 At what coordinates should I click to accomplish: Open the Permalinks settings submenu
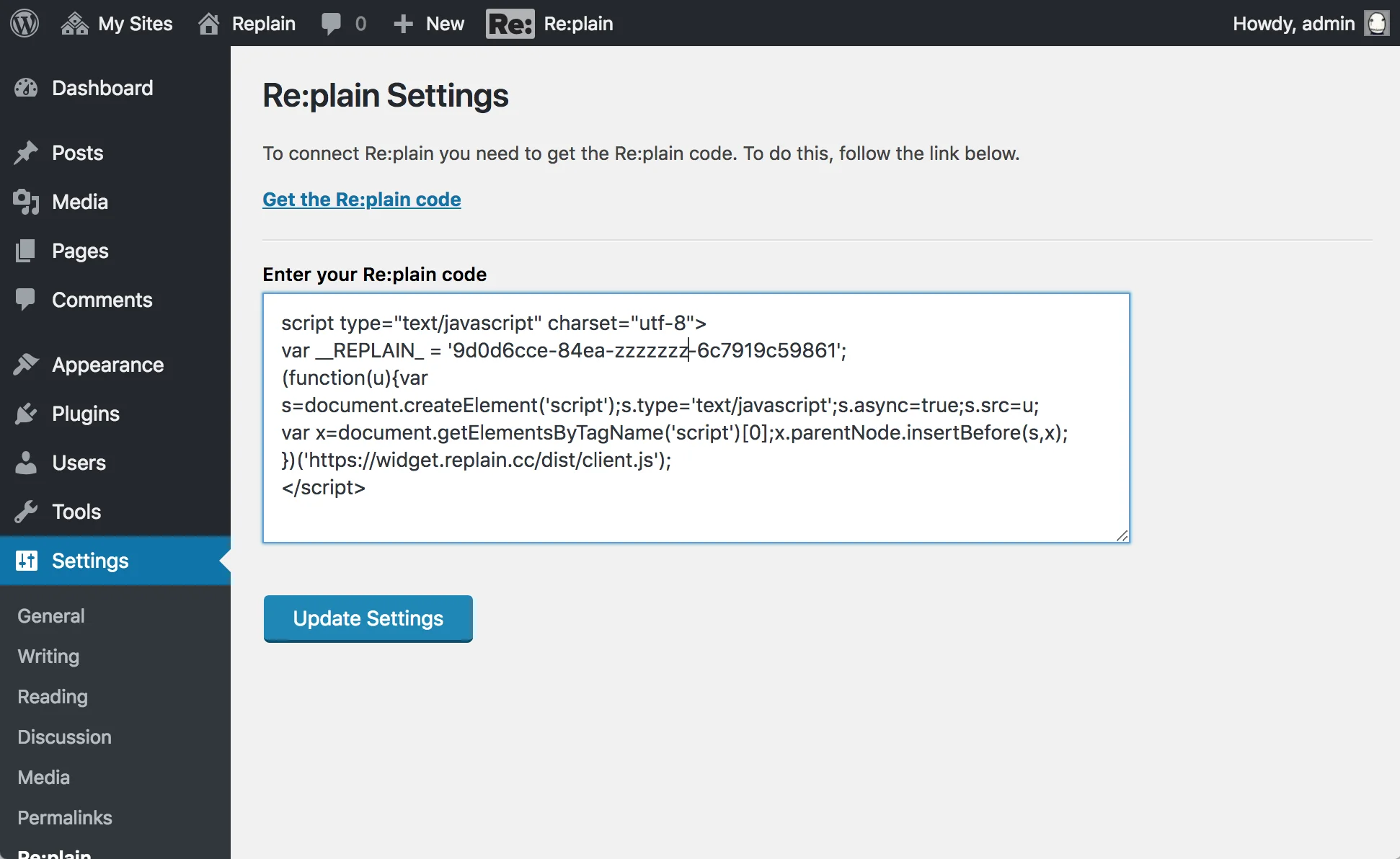[65, 818]
